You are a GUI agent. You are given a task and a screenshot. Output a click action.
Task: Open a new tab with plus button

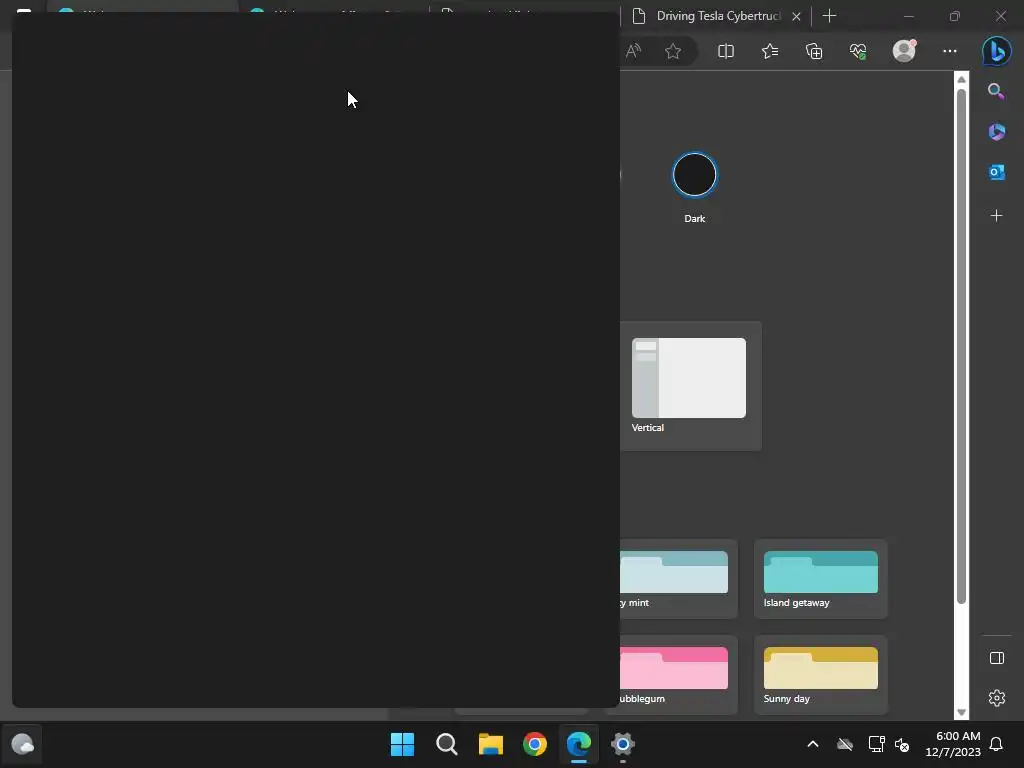(x=829, y=16)
